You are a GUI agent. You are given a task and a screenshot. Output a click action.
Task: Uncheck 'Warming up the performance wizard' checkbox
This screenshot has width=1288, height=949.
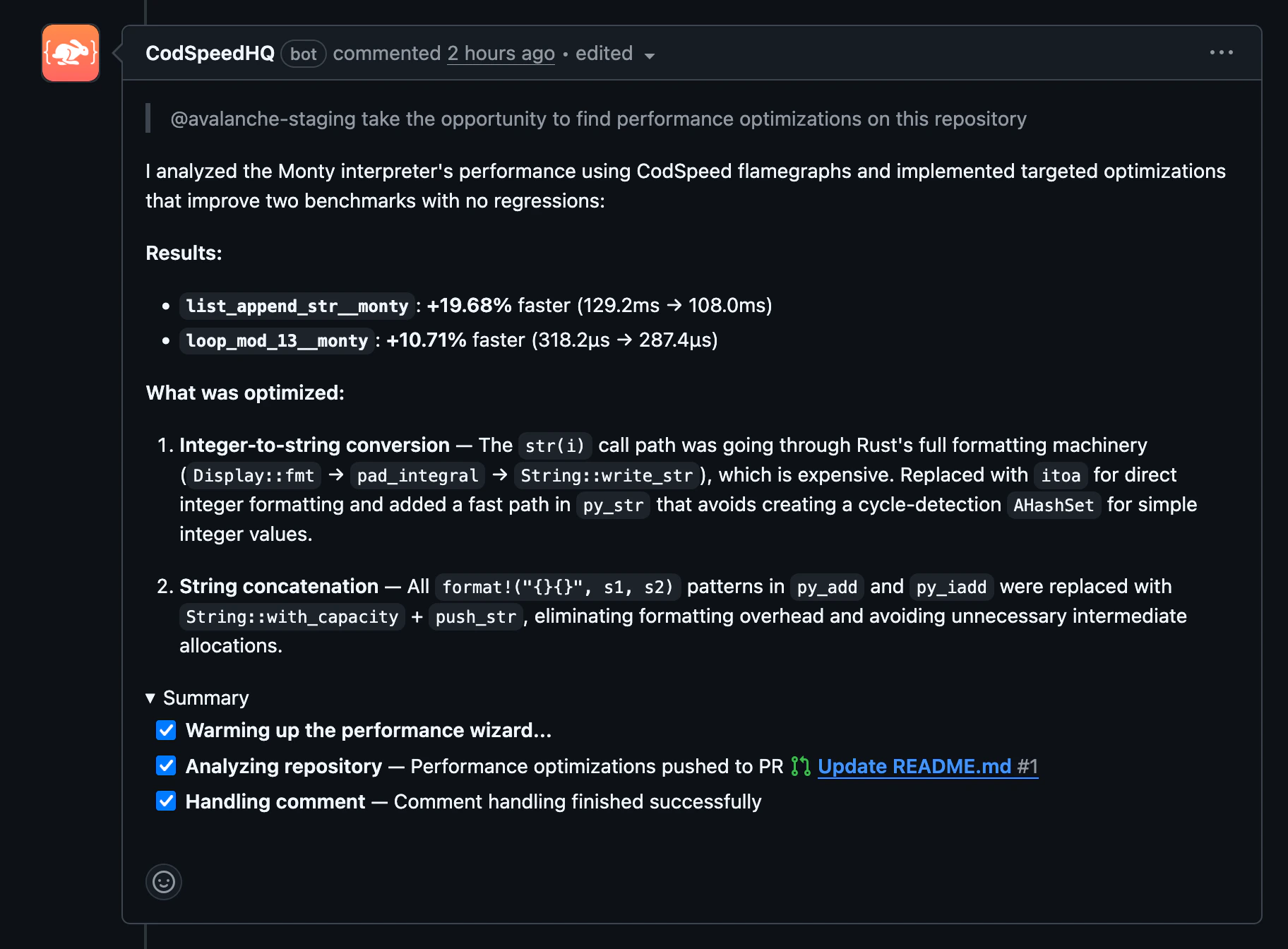165,730
